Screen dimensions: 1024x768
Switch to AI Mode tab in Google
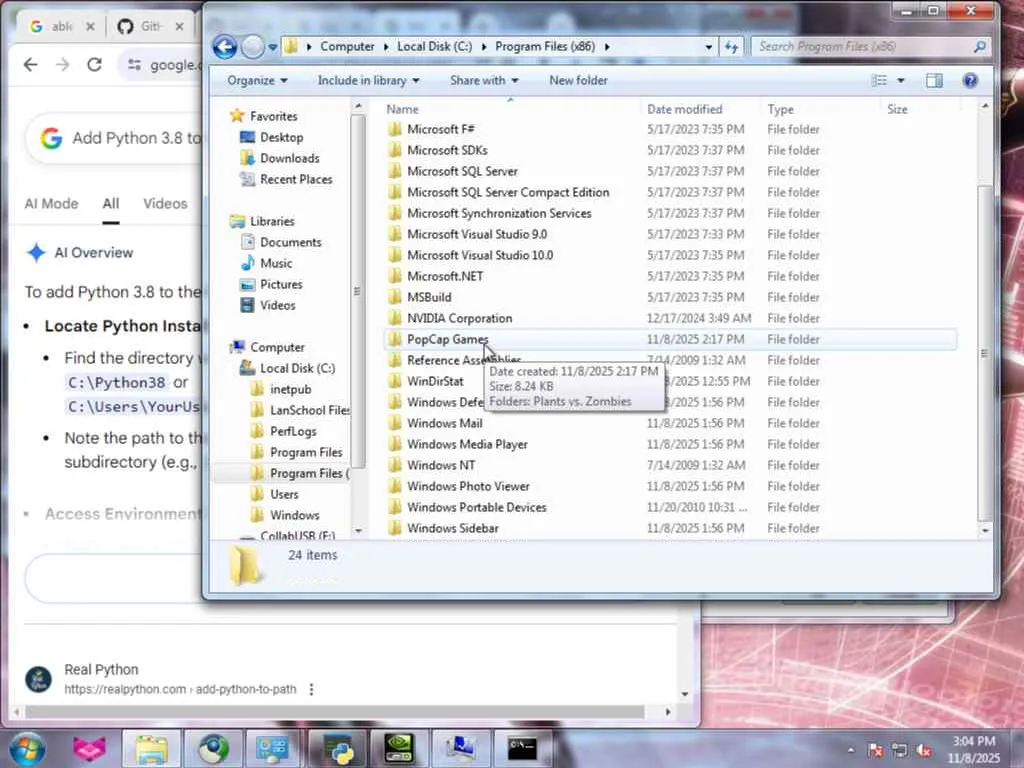coord(51,204)
